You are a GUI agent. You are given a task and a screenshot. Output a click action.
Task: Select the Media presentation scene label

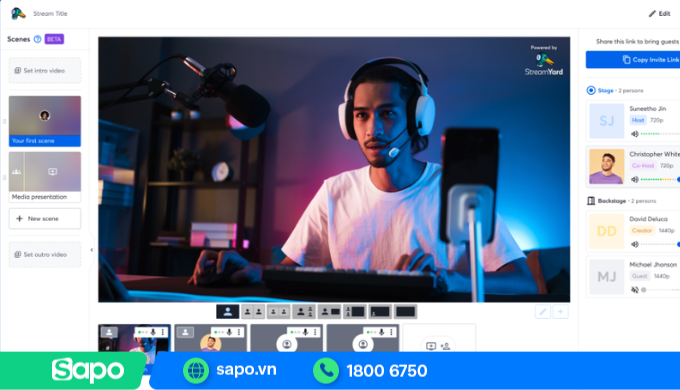point(39,197)
